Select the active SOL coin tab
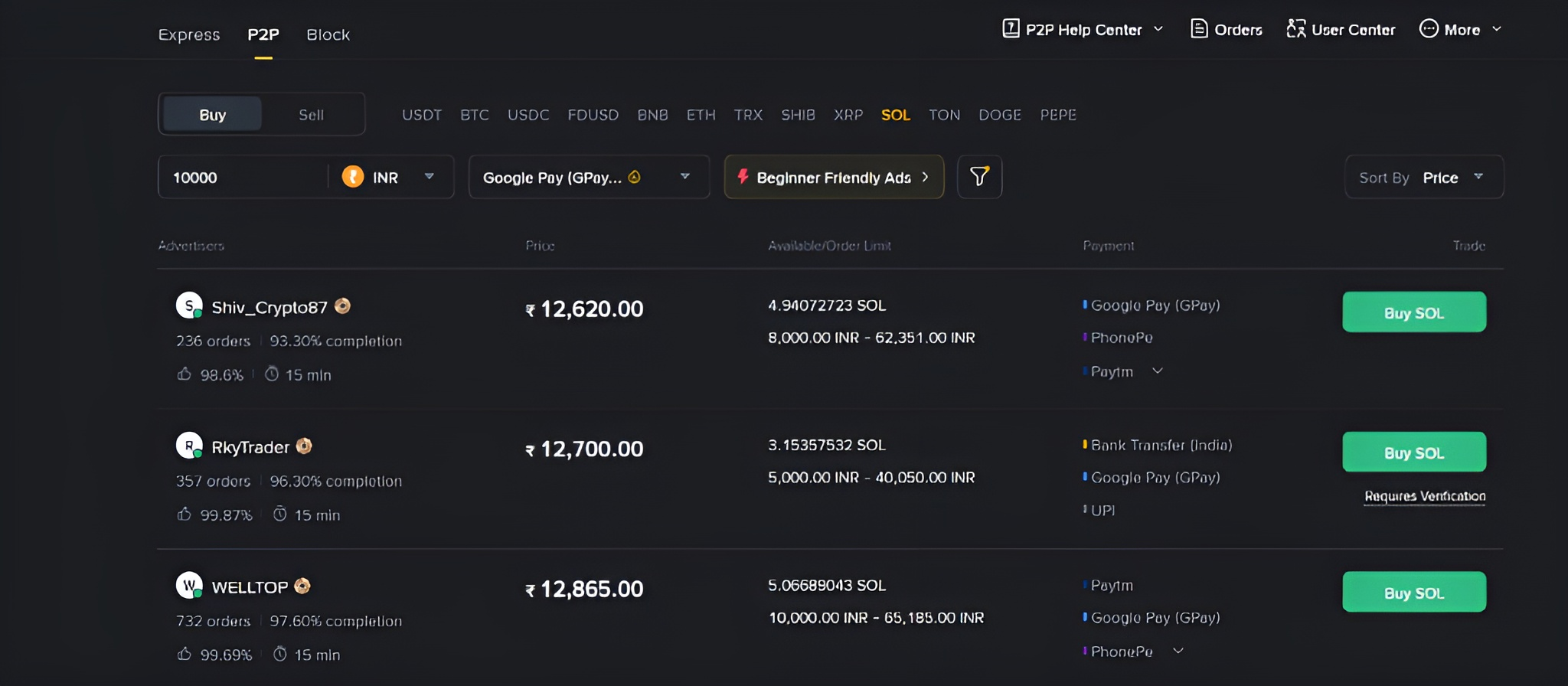The image size is (1568, 686). 896,115
